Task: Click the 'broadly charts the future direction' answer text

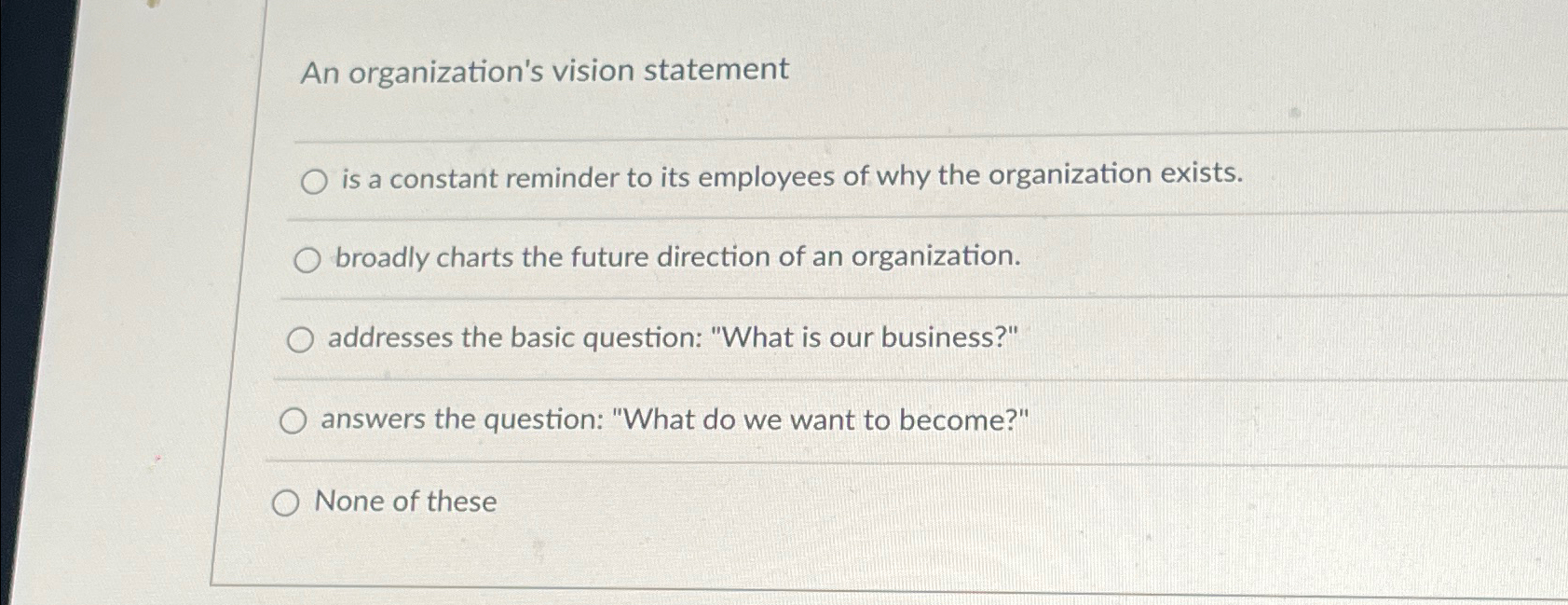Action: (x=677, y=258)
